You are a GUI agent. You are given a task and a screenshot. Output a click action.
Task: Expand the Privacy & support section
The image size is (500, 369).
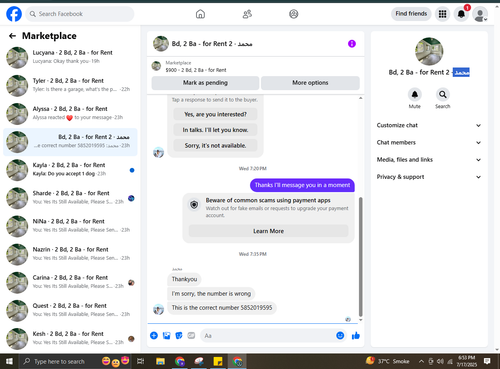(429, 177)
